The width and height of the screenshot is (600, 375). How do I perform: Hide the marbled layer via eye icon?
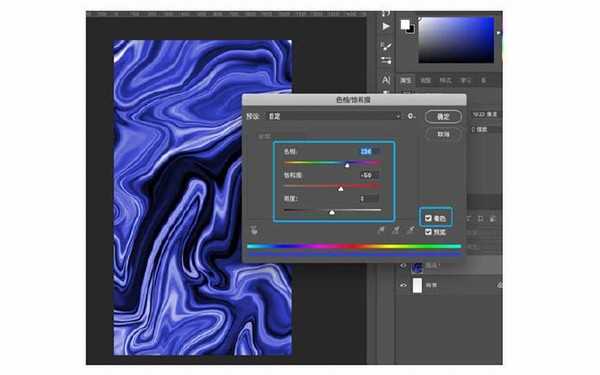(x=403, y=266)
